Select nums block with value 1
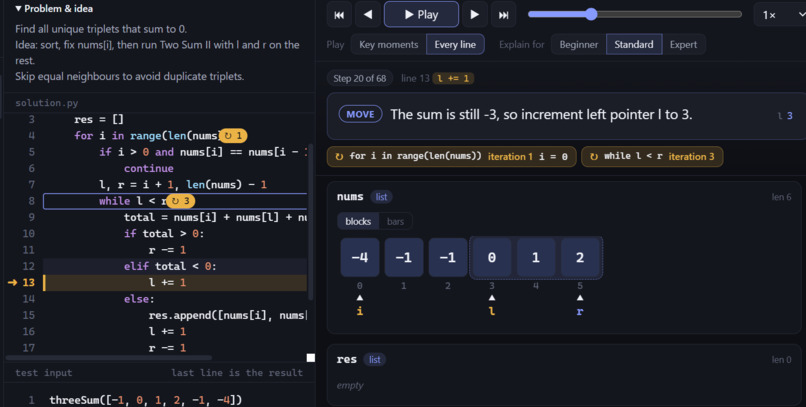The height and width of the screenshot is (407, 806). click(536, 257)
